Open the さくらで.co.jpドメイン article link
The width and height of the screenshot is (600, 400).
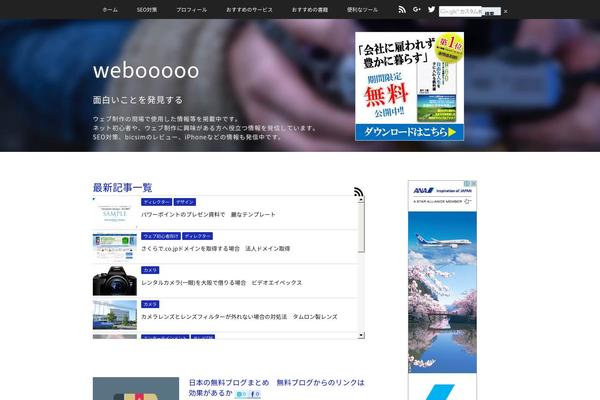[216, 248]
